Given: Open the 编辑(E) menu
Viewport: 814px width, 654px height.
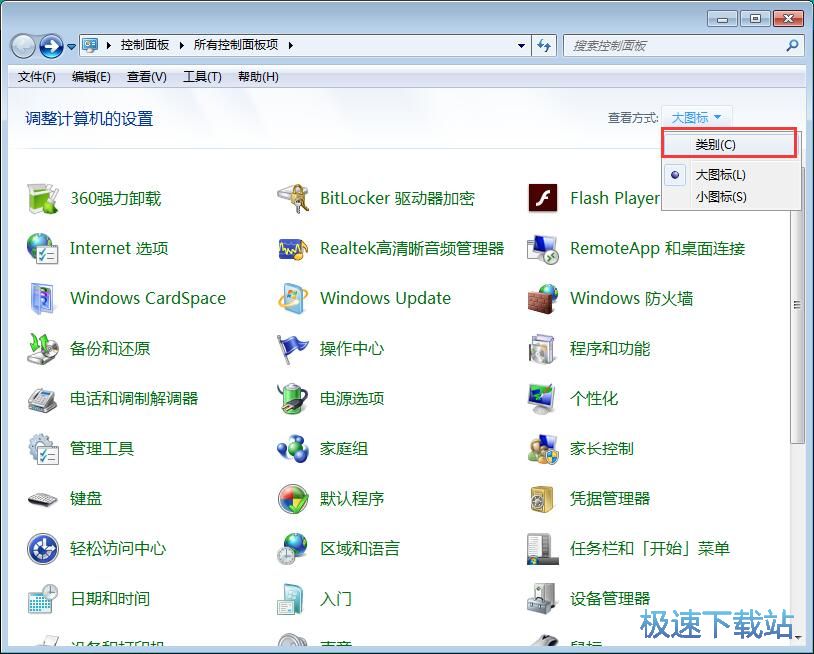Looking at the screenshot, I should 91,77.
